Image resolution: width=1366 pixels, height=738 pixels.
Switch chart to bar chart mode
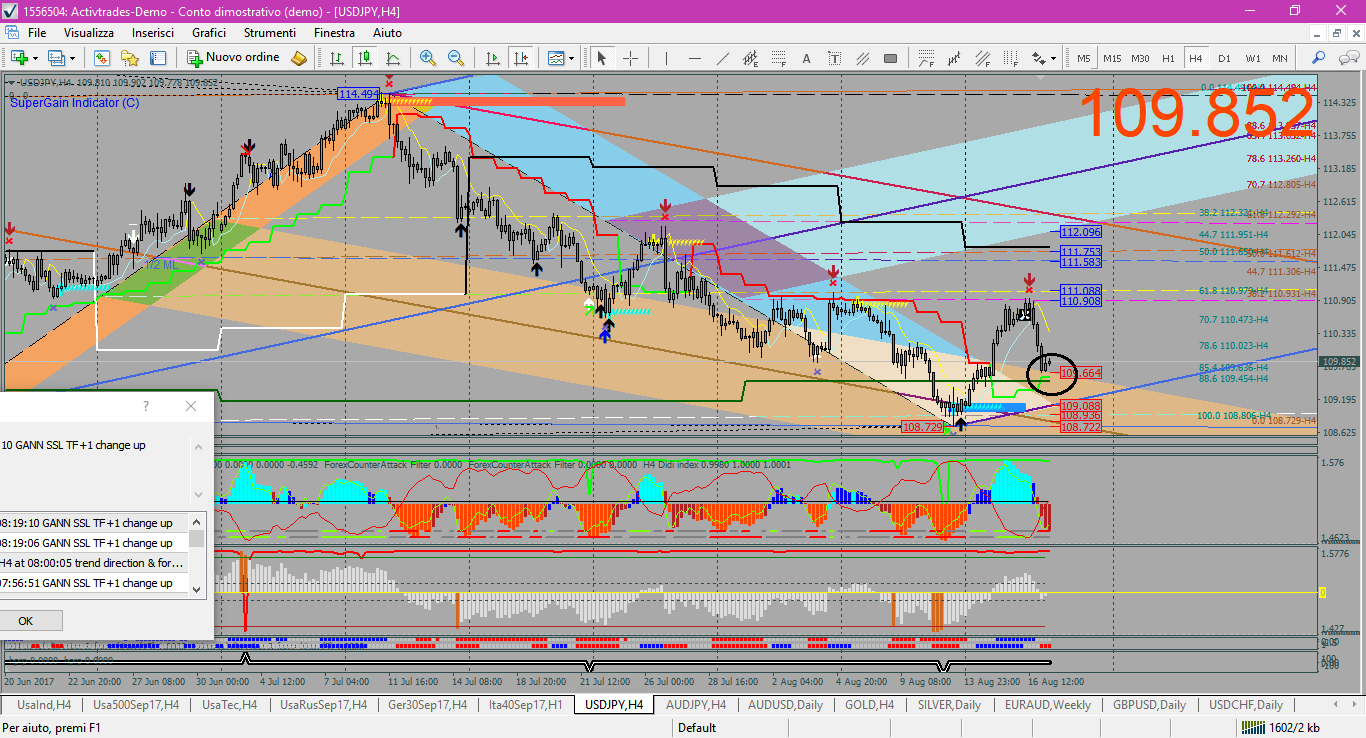[x=337, y=58]
